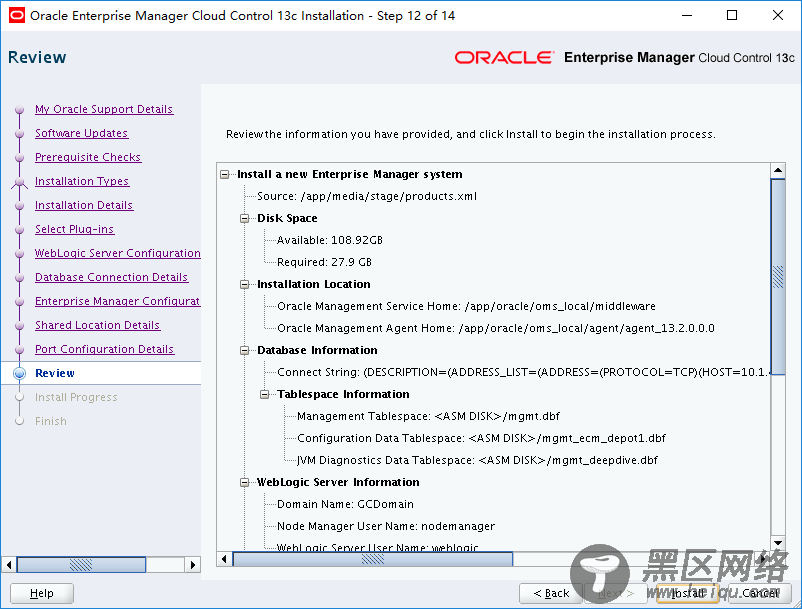The width and height of the screenshot is (802, 609).
Task: Click the Installation Types step bullet
Action: click(x=19, y=182)
